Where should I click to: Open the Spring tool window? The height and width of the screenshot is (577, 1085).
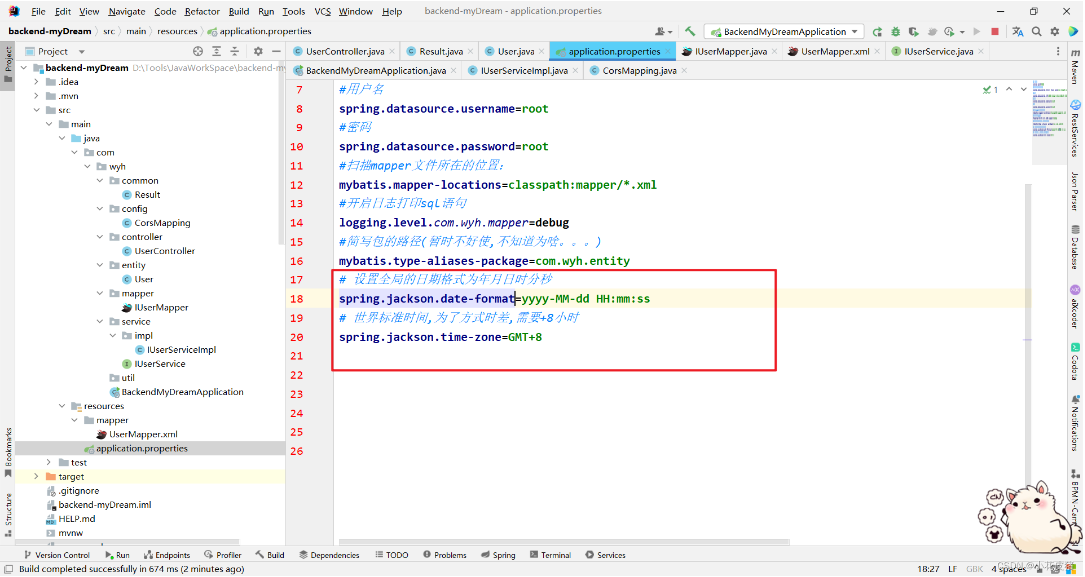point(498,555)
